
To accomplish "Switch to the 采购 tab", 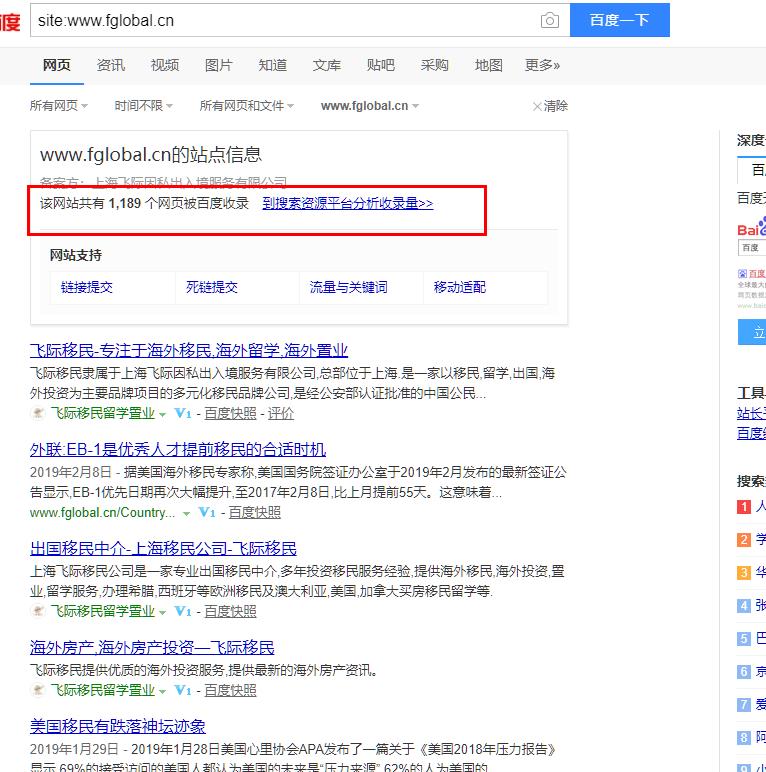I will [x=435, y=65].
